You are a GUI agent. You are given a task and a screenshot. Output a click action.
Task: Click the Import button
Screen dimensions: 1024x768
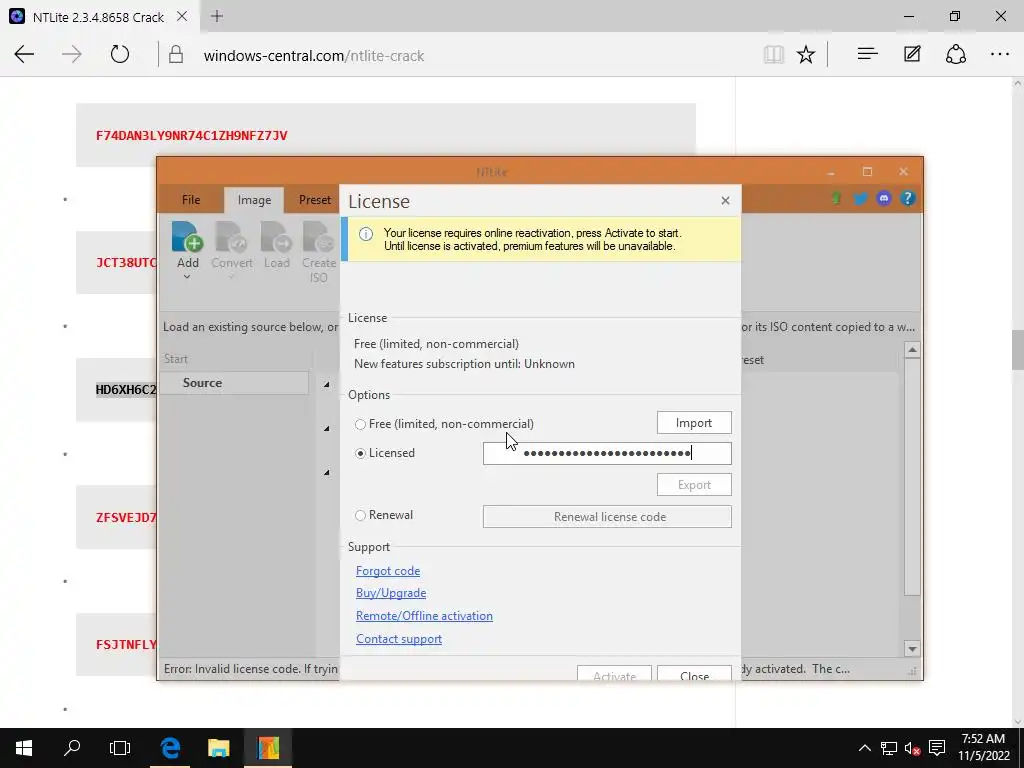click(x=694, y=423)
